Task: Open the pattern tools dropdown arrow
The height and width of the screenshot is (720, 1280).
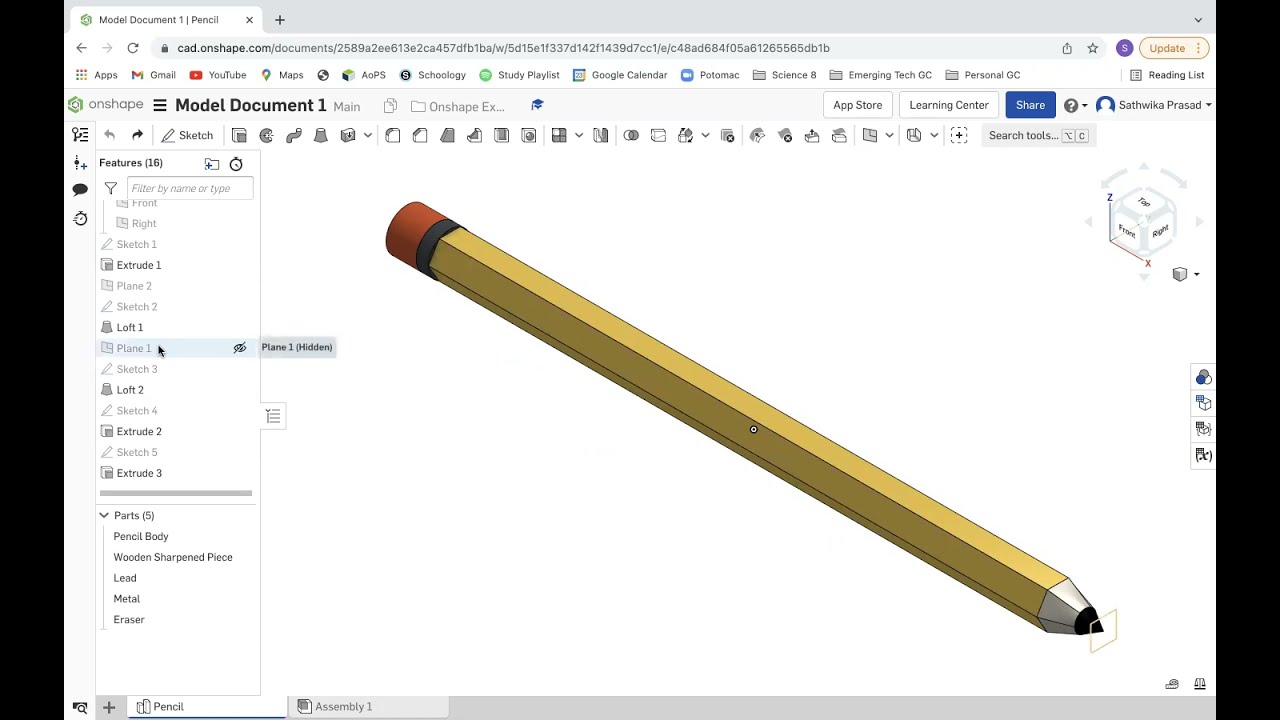Action: 578,135
